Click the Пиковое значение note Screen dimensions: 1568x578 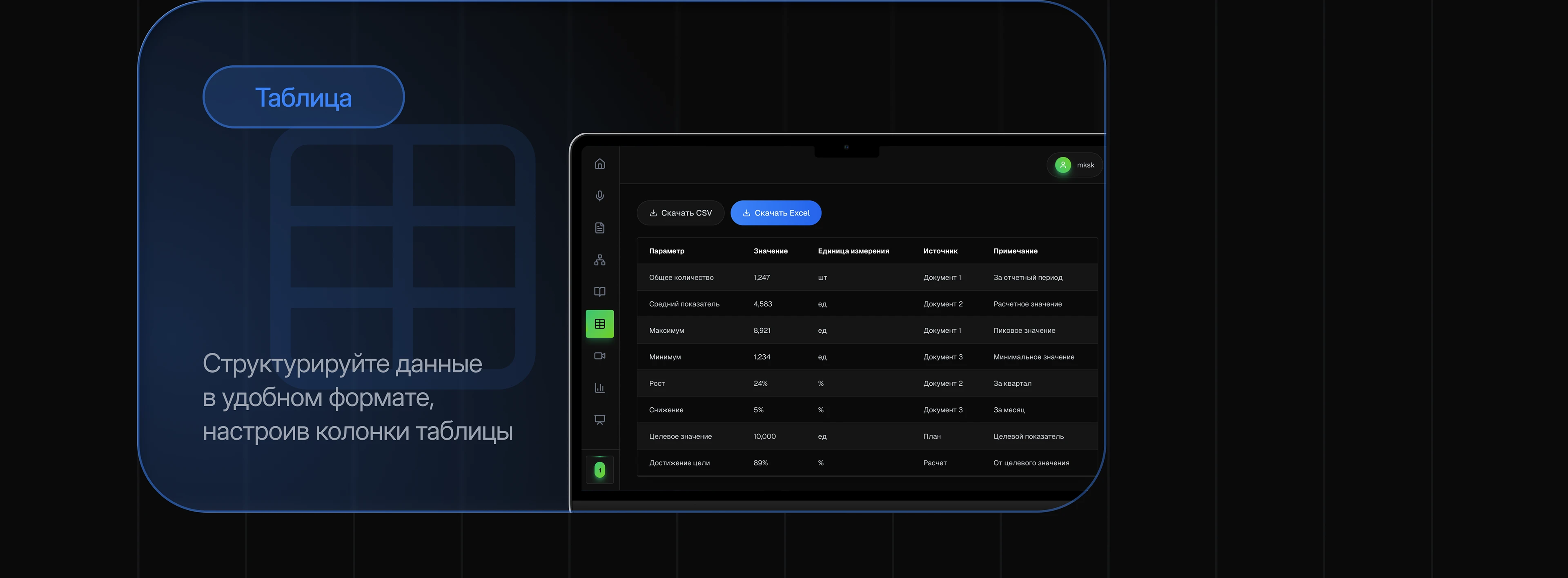1025,330
